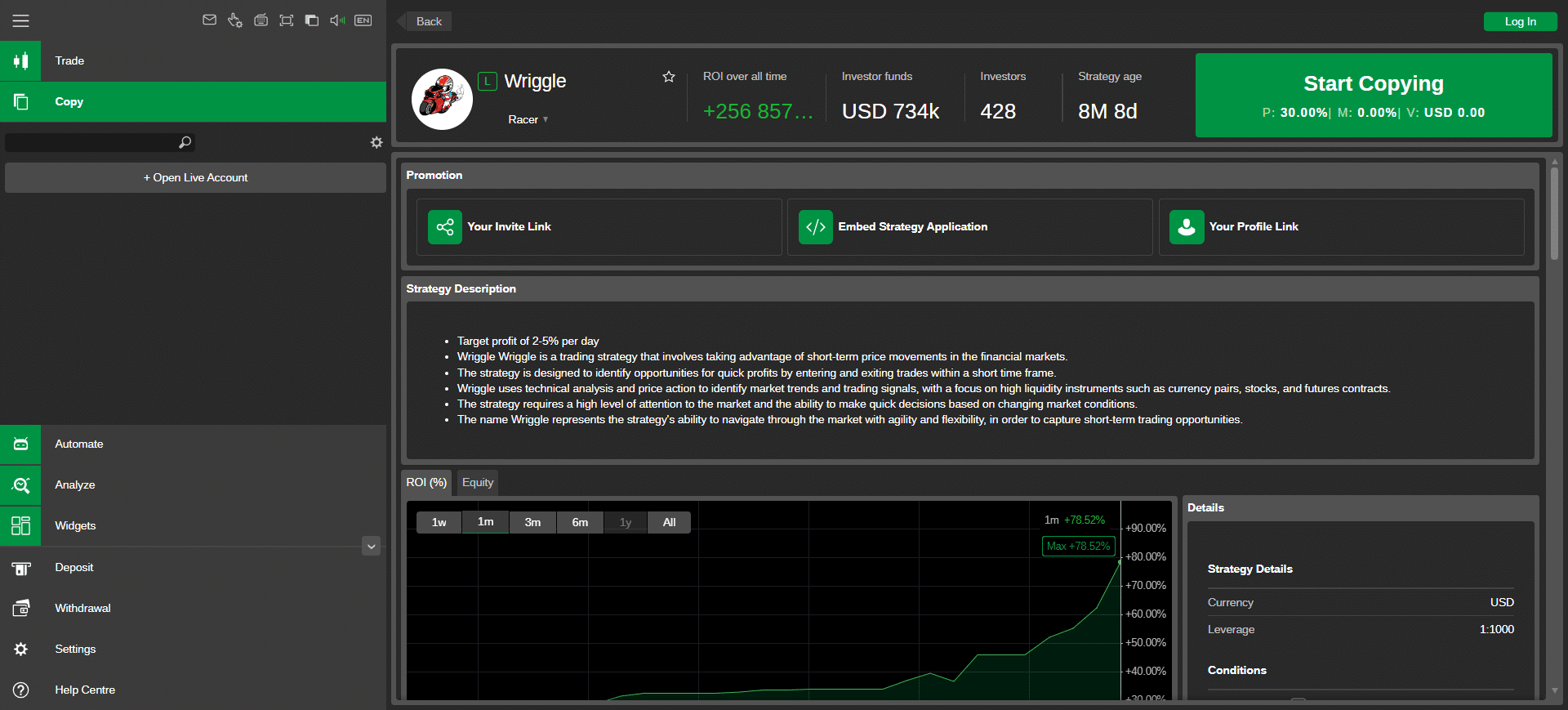Click the Settings gear icon in sidebar
1568x710 pixels.
(21, 649)
